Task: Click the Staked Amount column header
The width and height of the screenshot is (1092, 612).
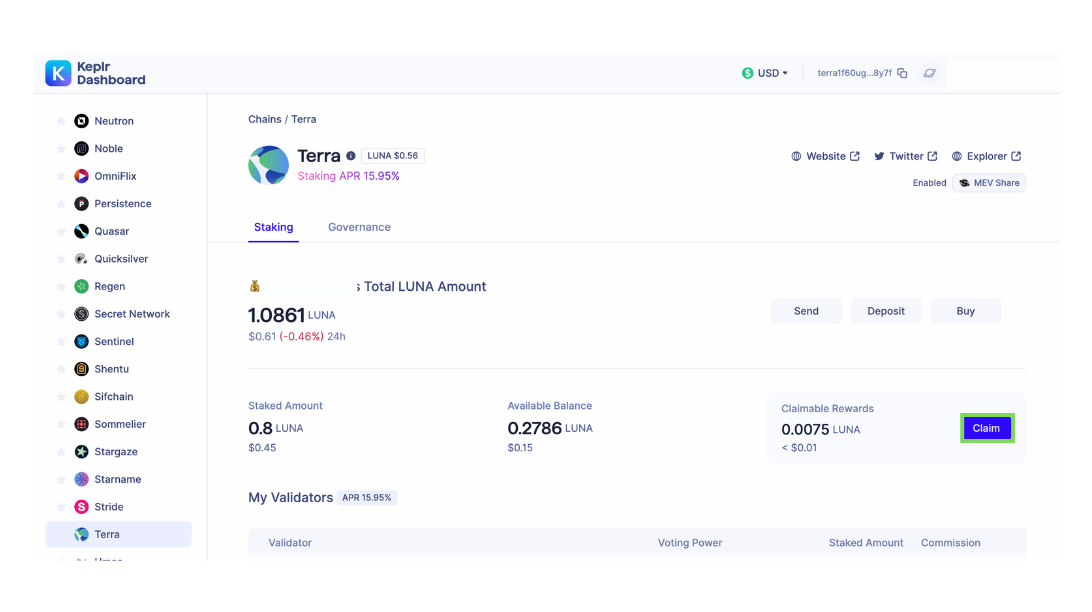Action: point(866,543)
